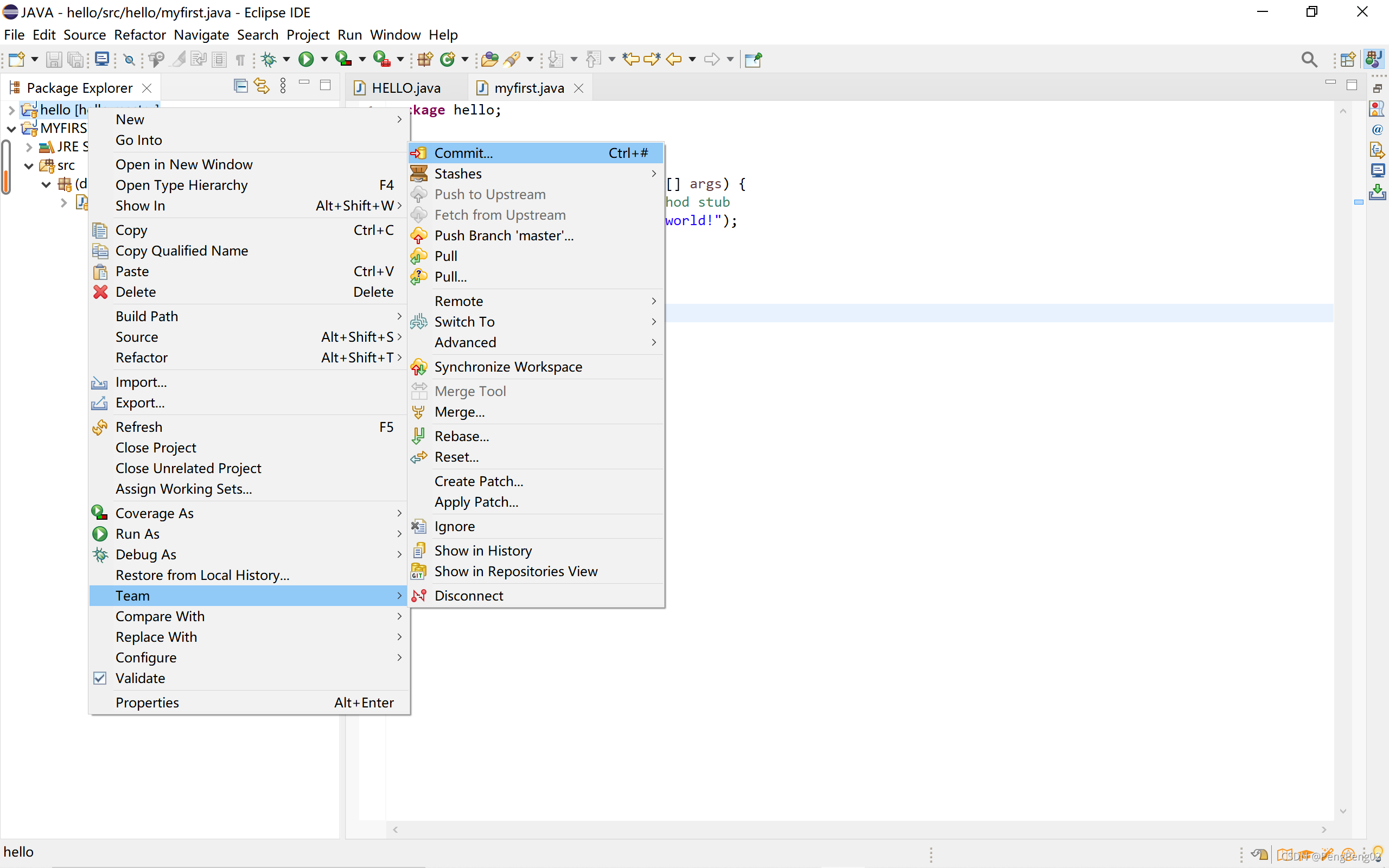The height and width of the screenshot is (868, 1389).
Task: Click the New Java Class toolbar icon
Action: point(447,59)
